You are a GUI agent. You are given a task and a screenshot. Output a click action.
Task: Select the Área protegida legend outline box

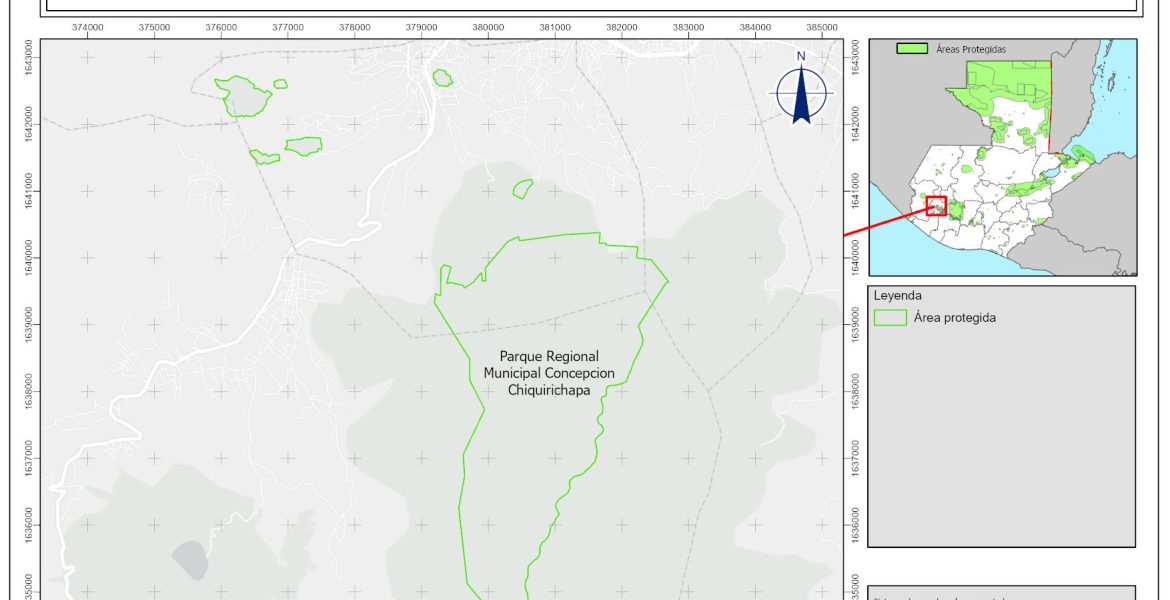tap(889, 318)
